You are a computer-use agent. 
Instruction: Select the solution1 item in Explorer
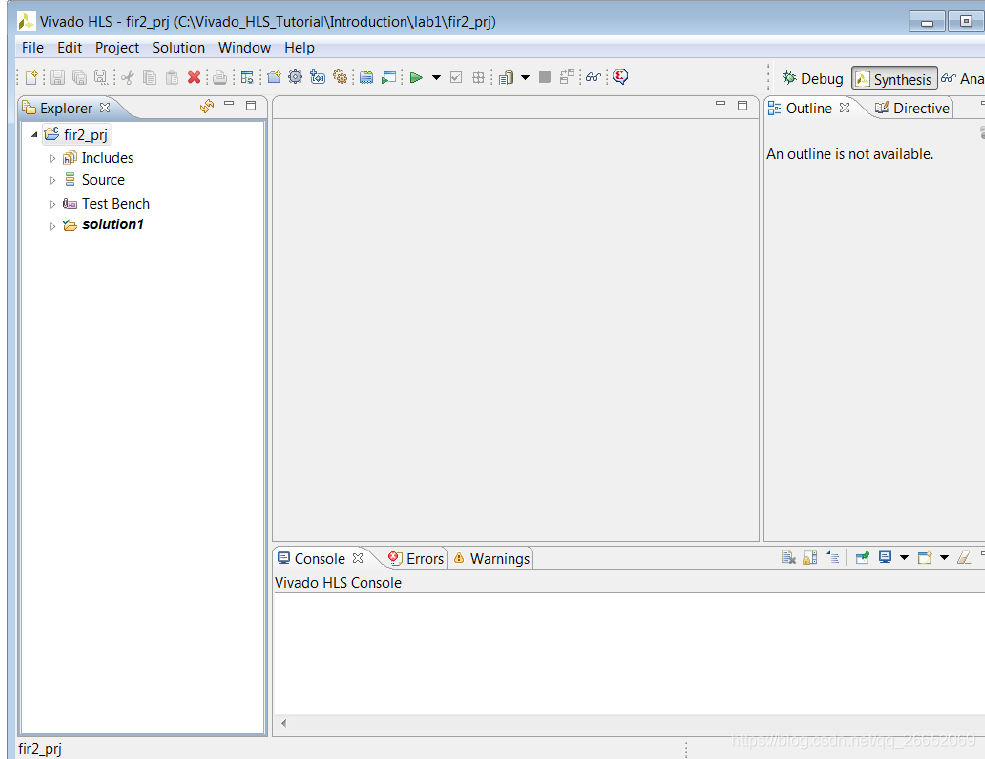pyautogui.click(x=112, y=224)
